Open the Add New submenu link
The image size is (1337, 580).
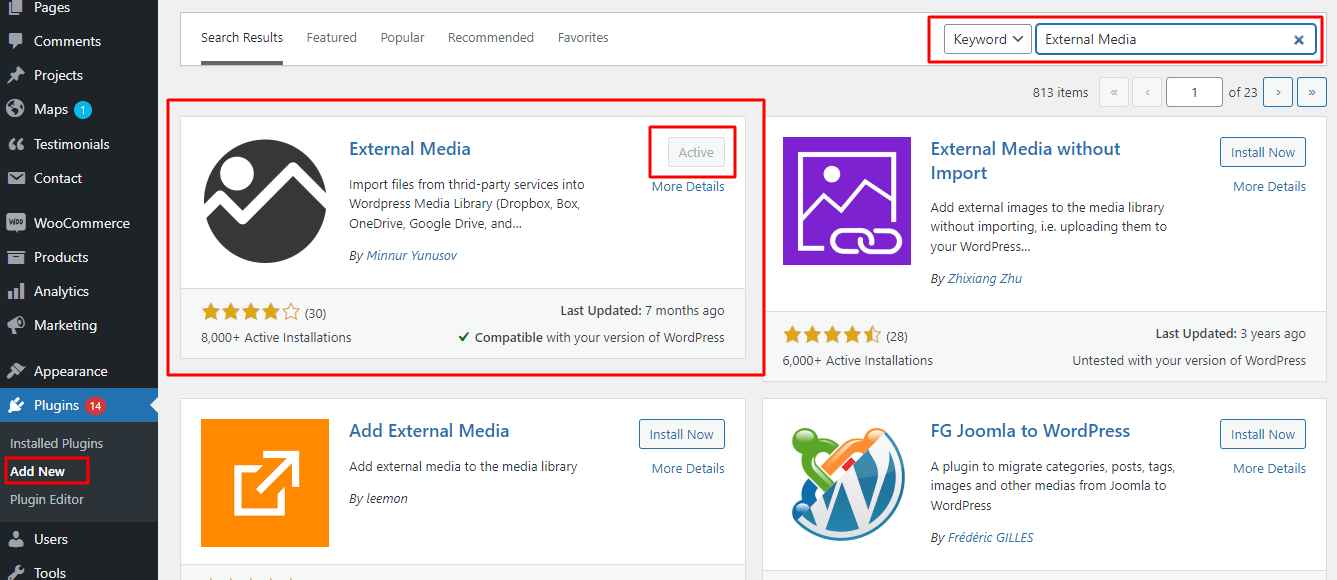pos(37,471)
